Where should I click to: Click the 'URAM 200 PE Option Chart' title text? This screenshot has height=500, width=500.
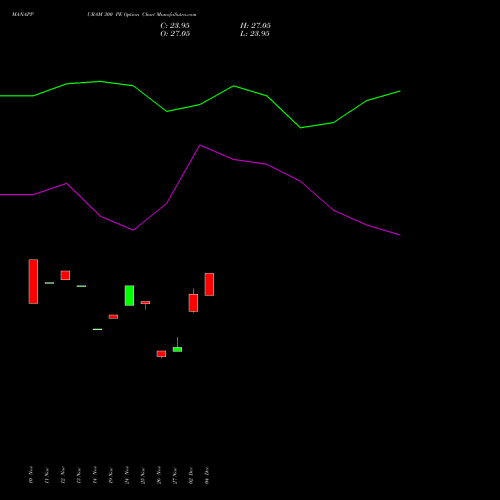click(x=120, y=14)
